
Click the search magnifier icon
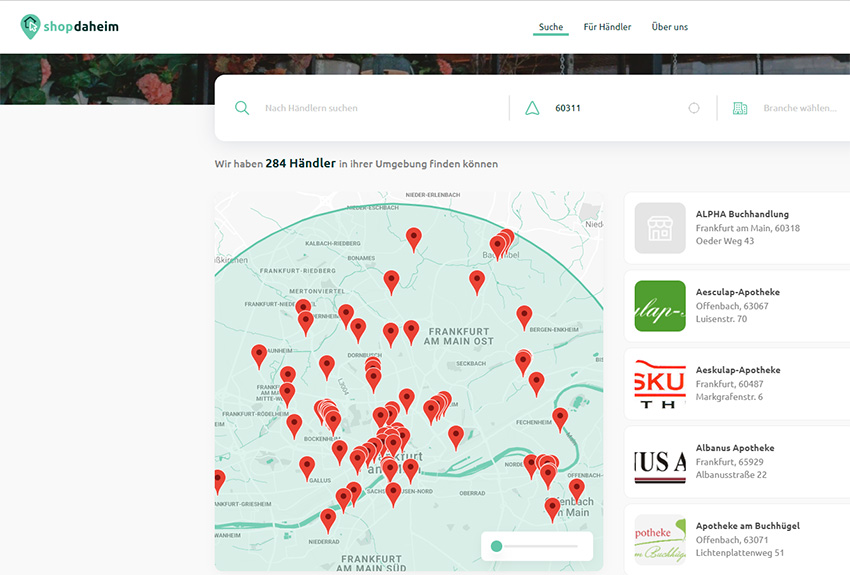tap(242, 108)
